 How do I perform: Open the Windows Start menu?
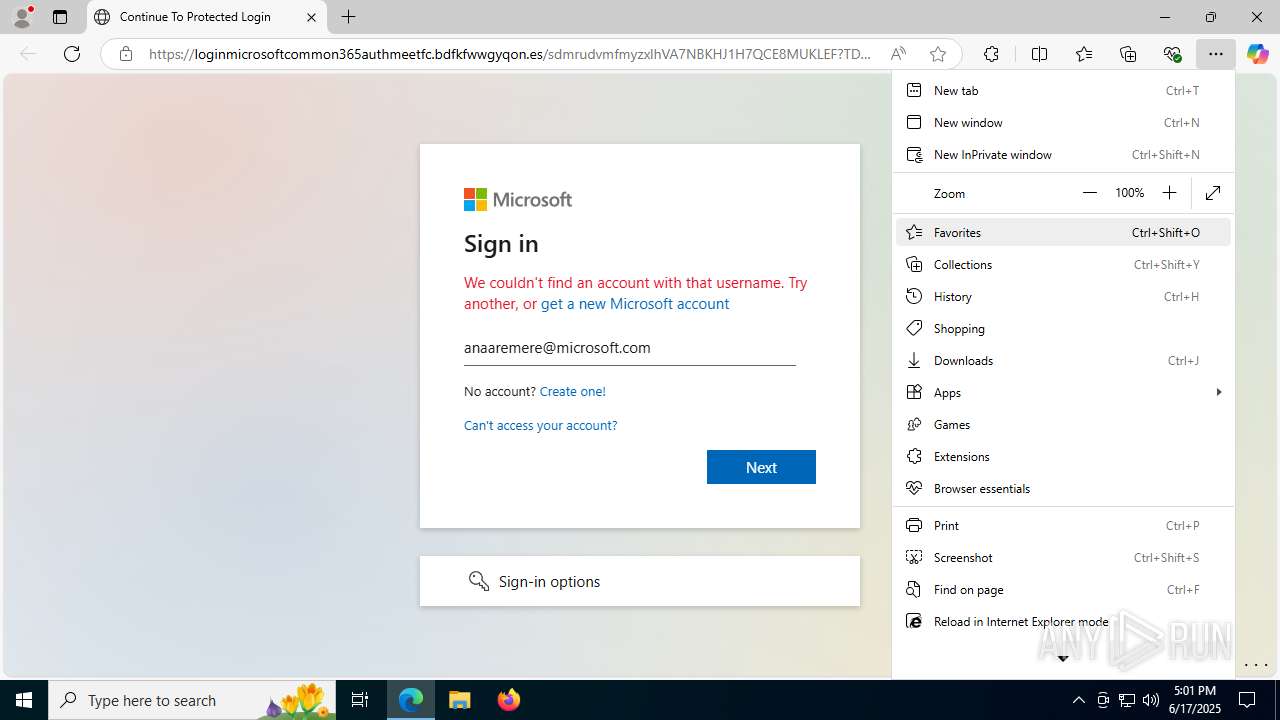pyautogui.click(x=24, y=700)
